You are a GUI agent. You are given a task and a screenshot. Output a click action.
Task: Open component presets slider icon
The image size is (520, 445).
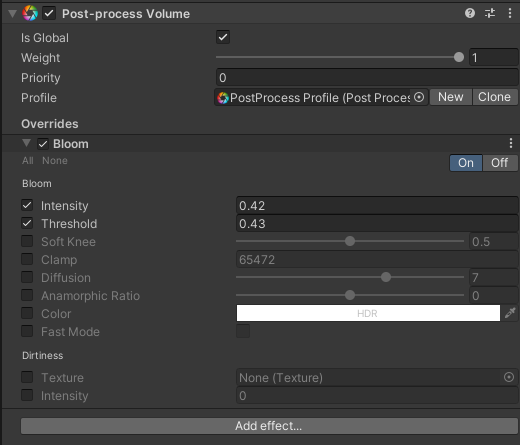[490, 13]
